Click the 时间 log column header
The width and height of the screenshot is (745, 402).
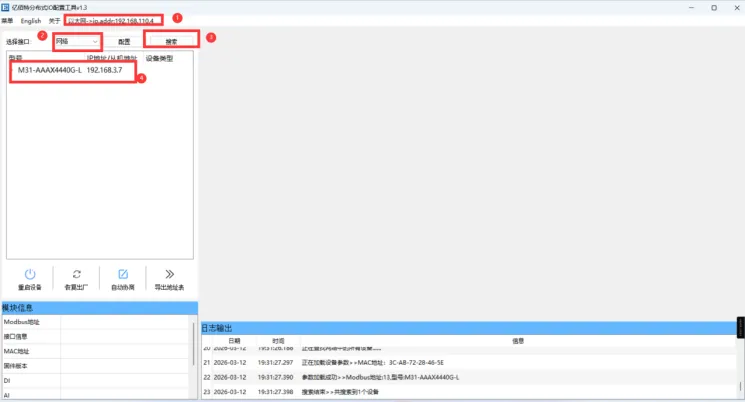coord(278,341)
